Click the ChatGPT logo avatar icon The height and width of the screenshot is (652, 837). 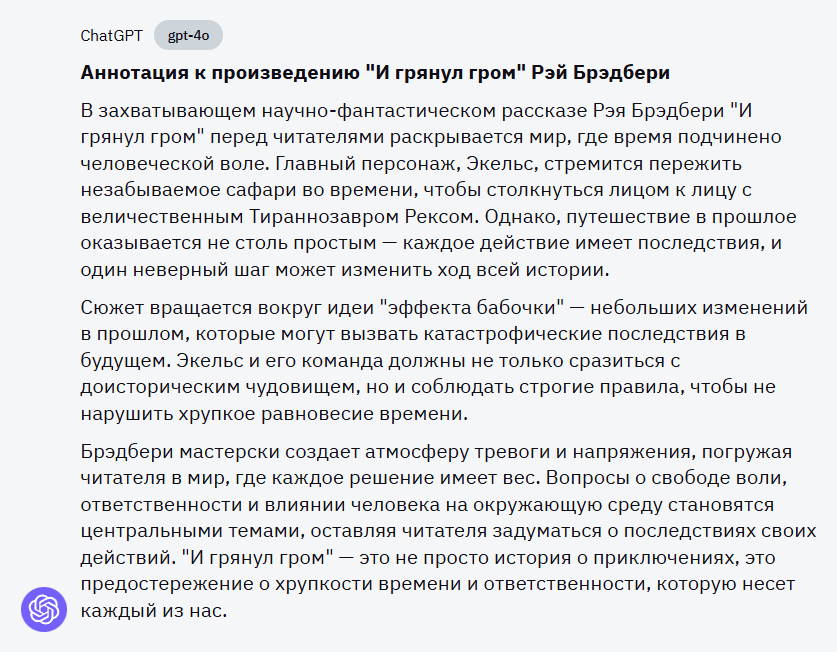coord(44,608)
